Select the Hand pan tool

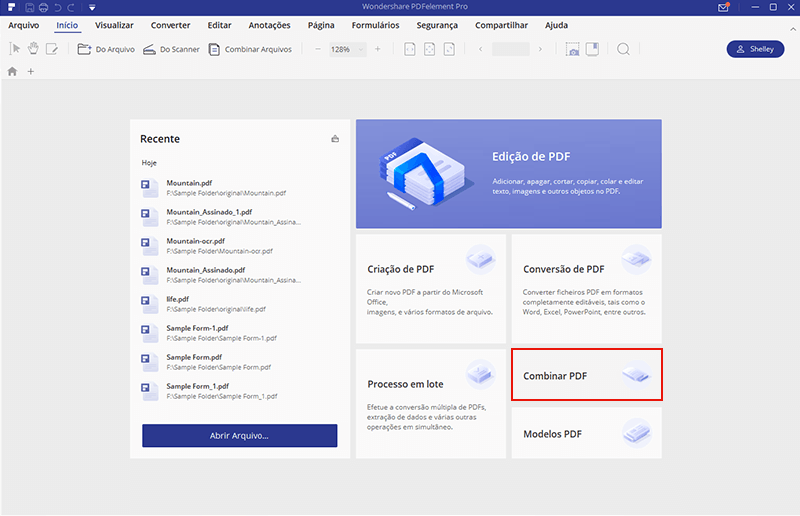coord(33,49)
